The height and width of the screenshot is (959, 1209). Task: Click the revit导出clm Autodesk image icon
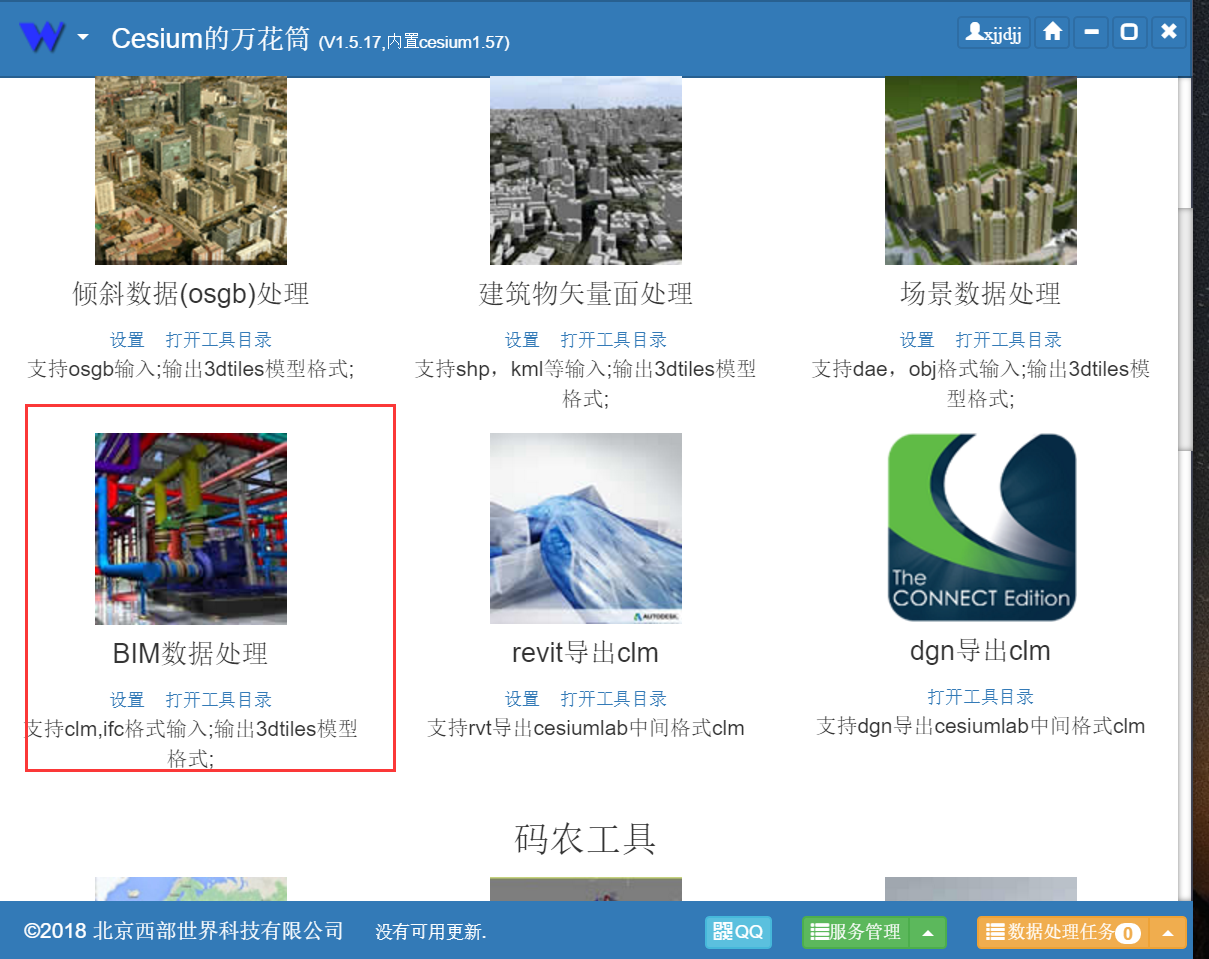[x=585, y=528]
